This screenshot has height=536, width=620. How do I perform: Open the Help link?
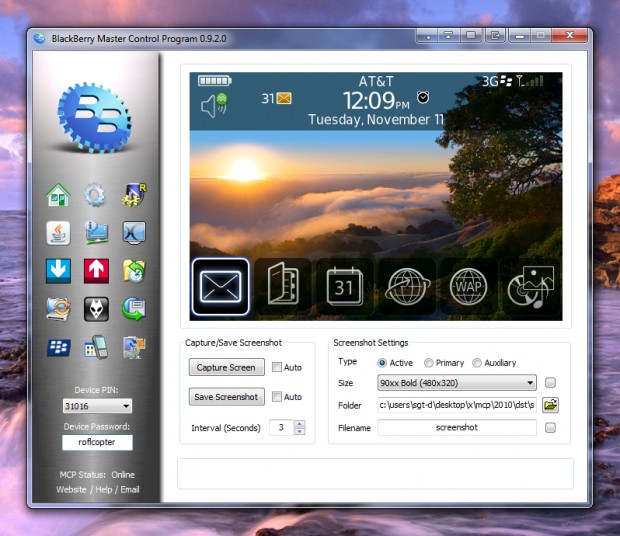[104, 489]
